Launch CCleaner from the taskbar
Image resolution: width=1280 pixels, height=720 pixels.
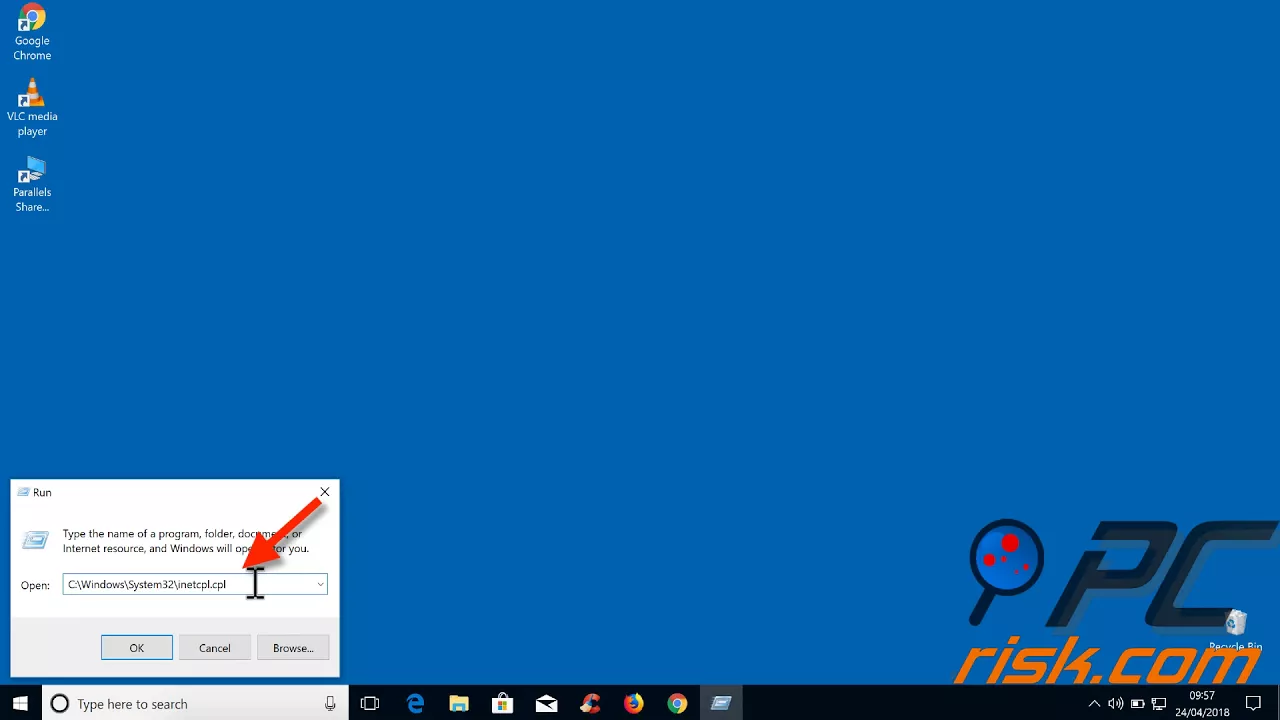(x=590, y=704)
